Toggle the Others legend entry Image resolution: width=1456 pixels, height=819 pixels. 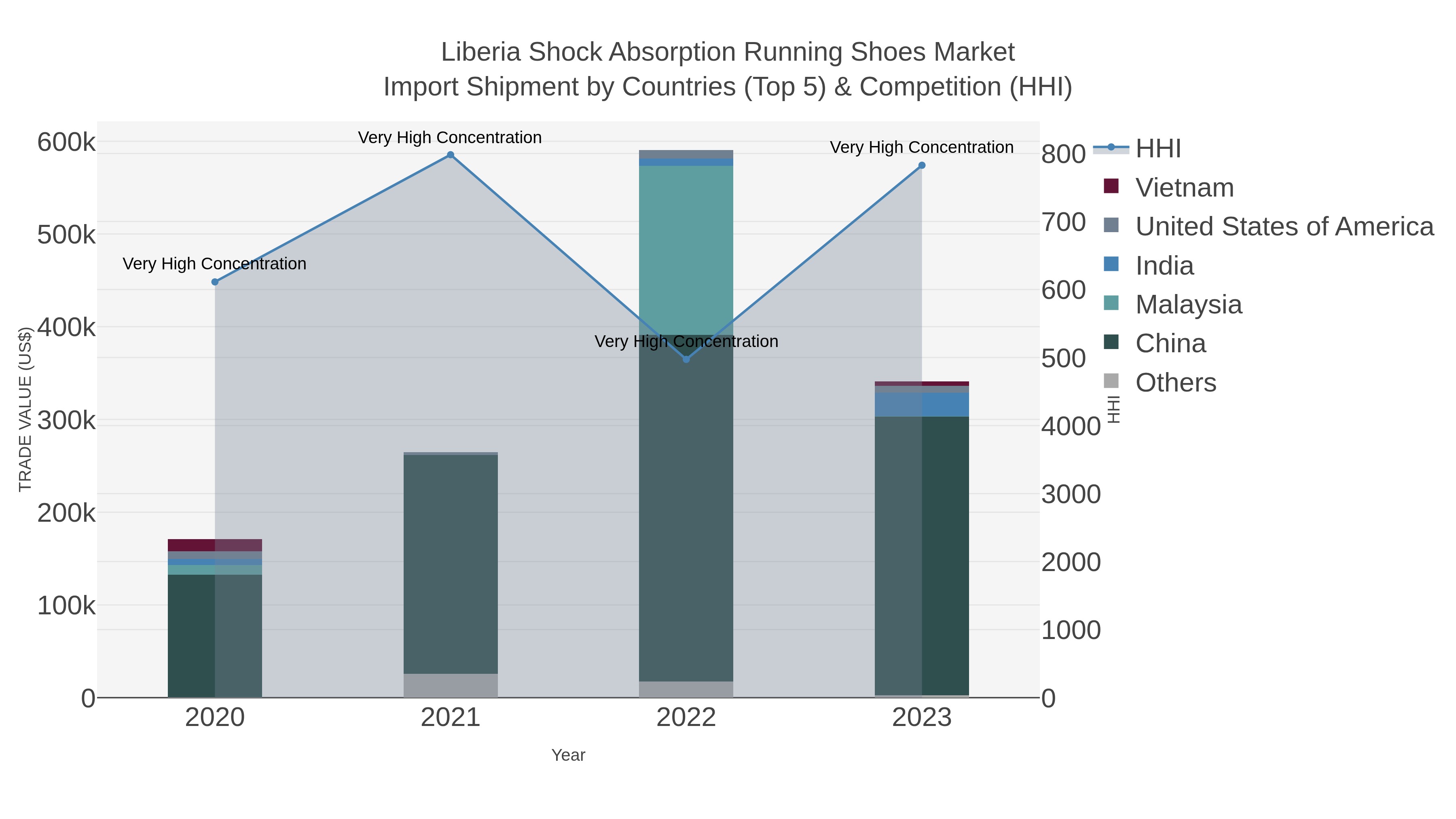(1160, 383)
